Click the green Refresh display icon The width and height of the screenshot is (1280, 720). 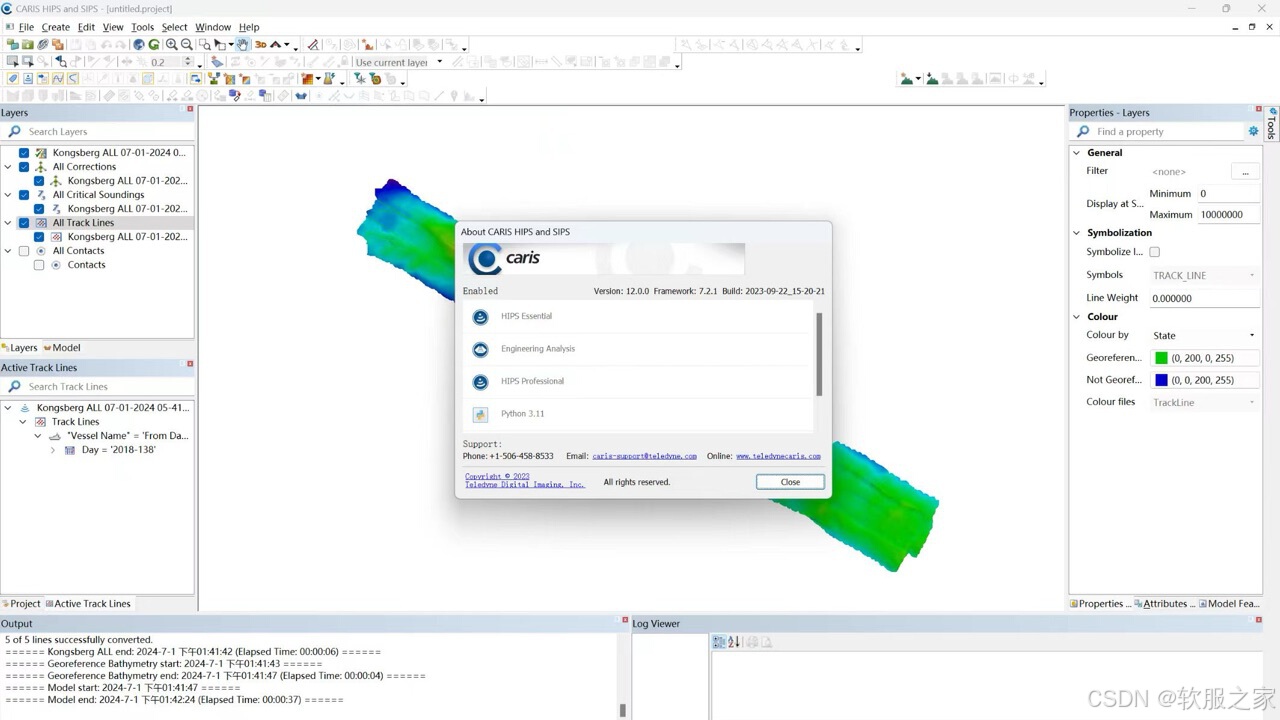coord(154,44)
